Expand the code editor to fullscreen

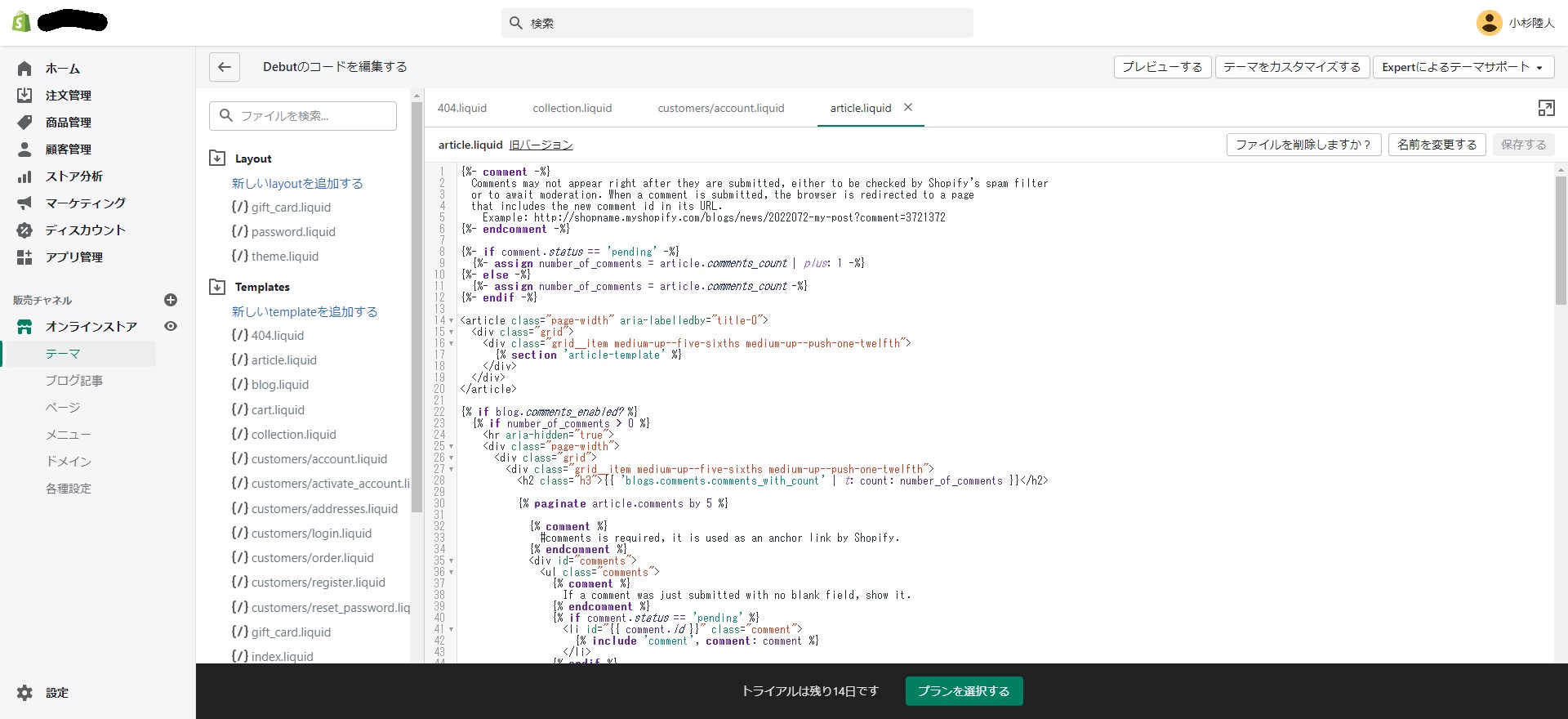[x=1546, y=108]
